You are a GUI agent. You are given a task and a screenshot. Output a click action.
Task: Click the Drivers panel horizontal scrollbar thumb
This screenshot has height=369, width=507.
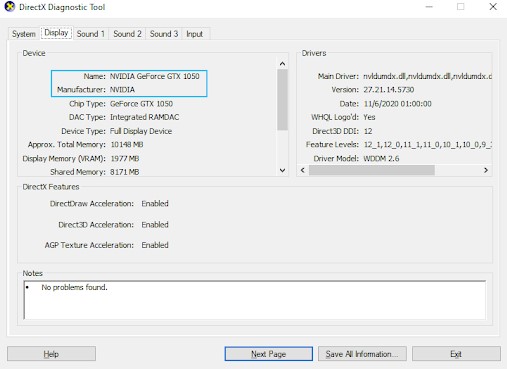click(x=372, y=170)
